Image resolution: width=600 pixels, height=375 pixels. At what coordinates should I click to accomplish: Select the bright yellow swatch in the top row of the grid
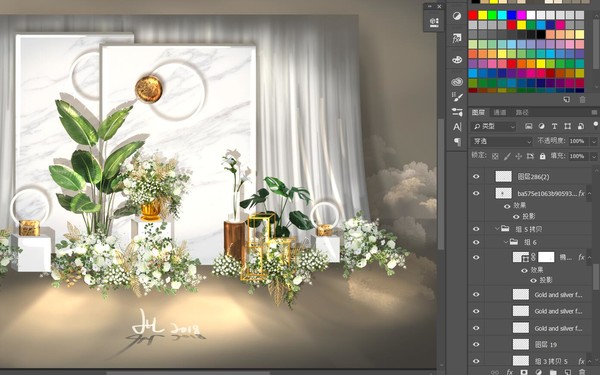coord(483,15)
